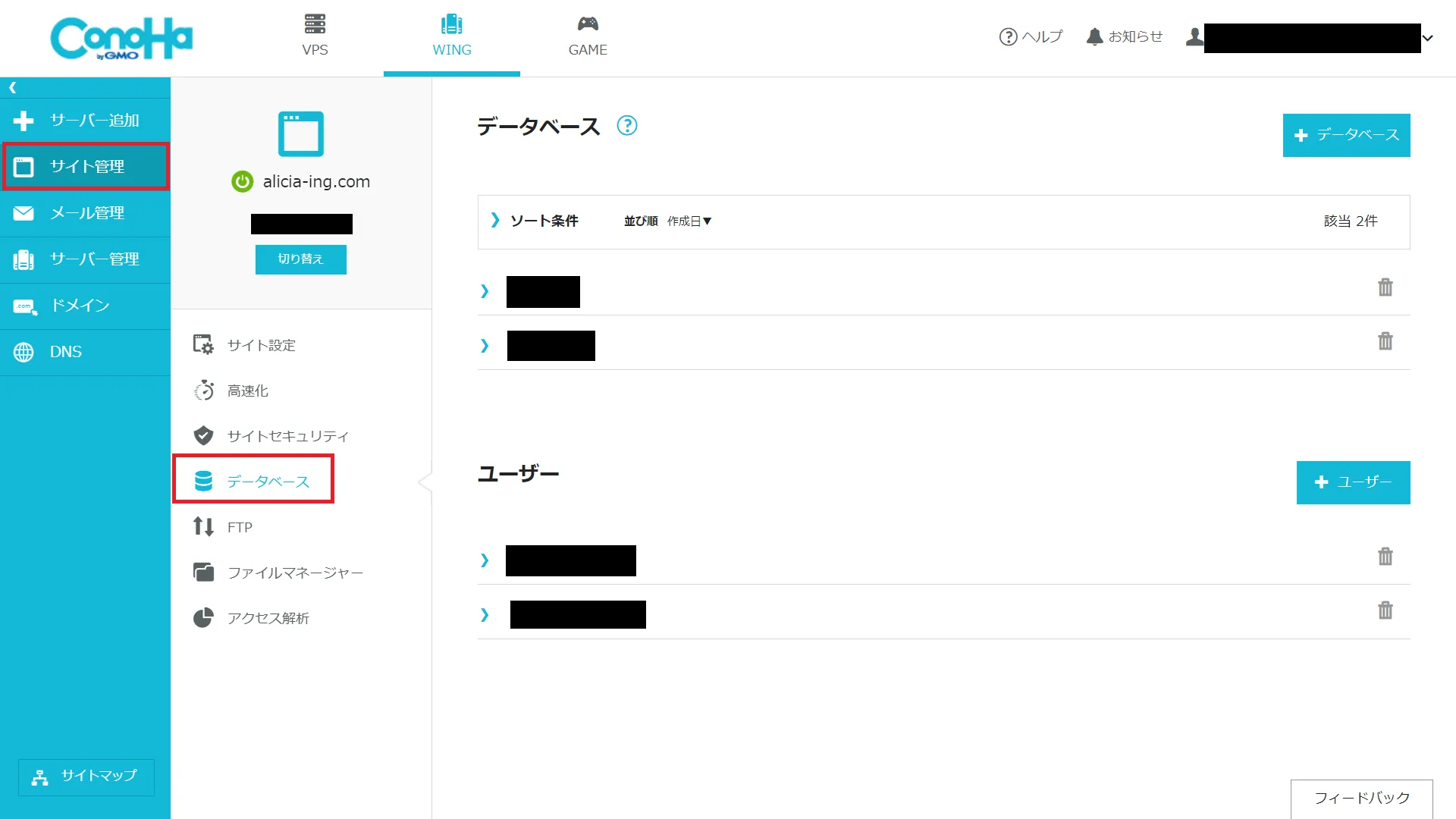Delete the first database with trash icon
1456x819 pixels.
pos(1385,287)
